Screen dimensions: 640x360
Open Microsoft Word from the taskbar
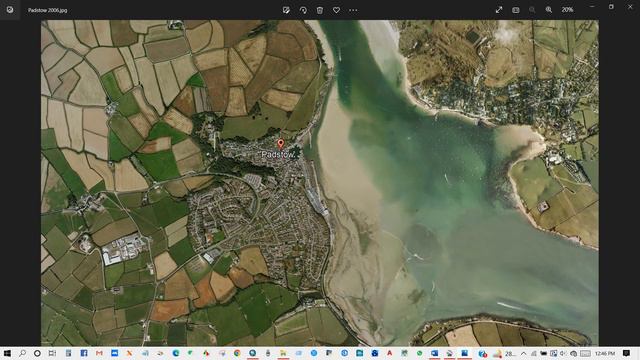coord(434,353)
